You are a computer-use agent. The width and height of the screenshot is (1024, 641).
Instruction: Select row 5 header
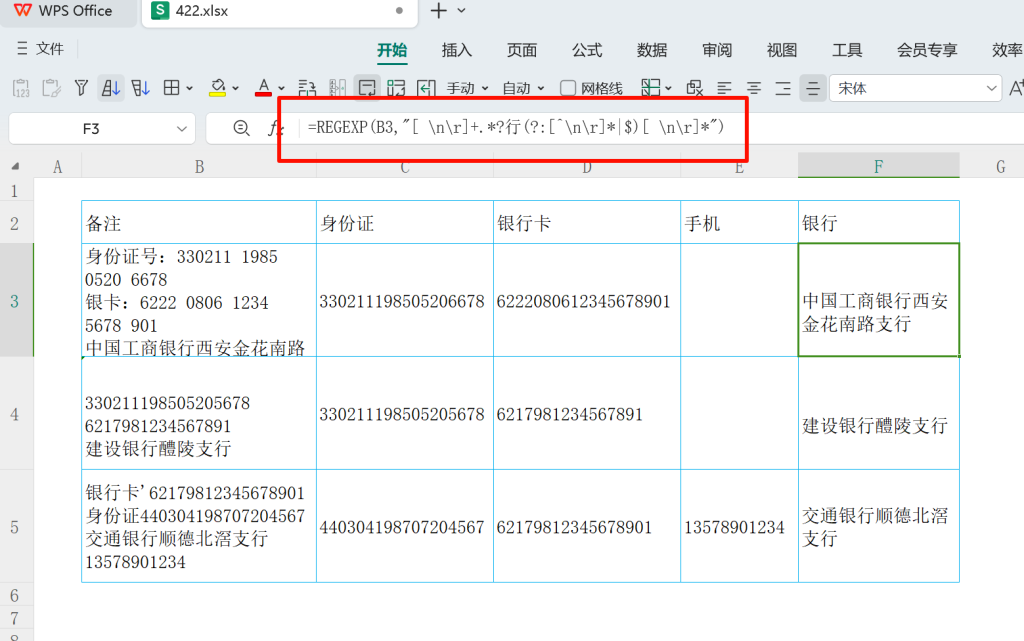[x=14, y=527]
